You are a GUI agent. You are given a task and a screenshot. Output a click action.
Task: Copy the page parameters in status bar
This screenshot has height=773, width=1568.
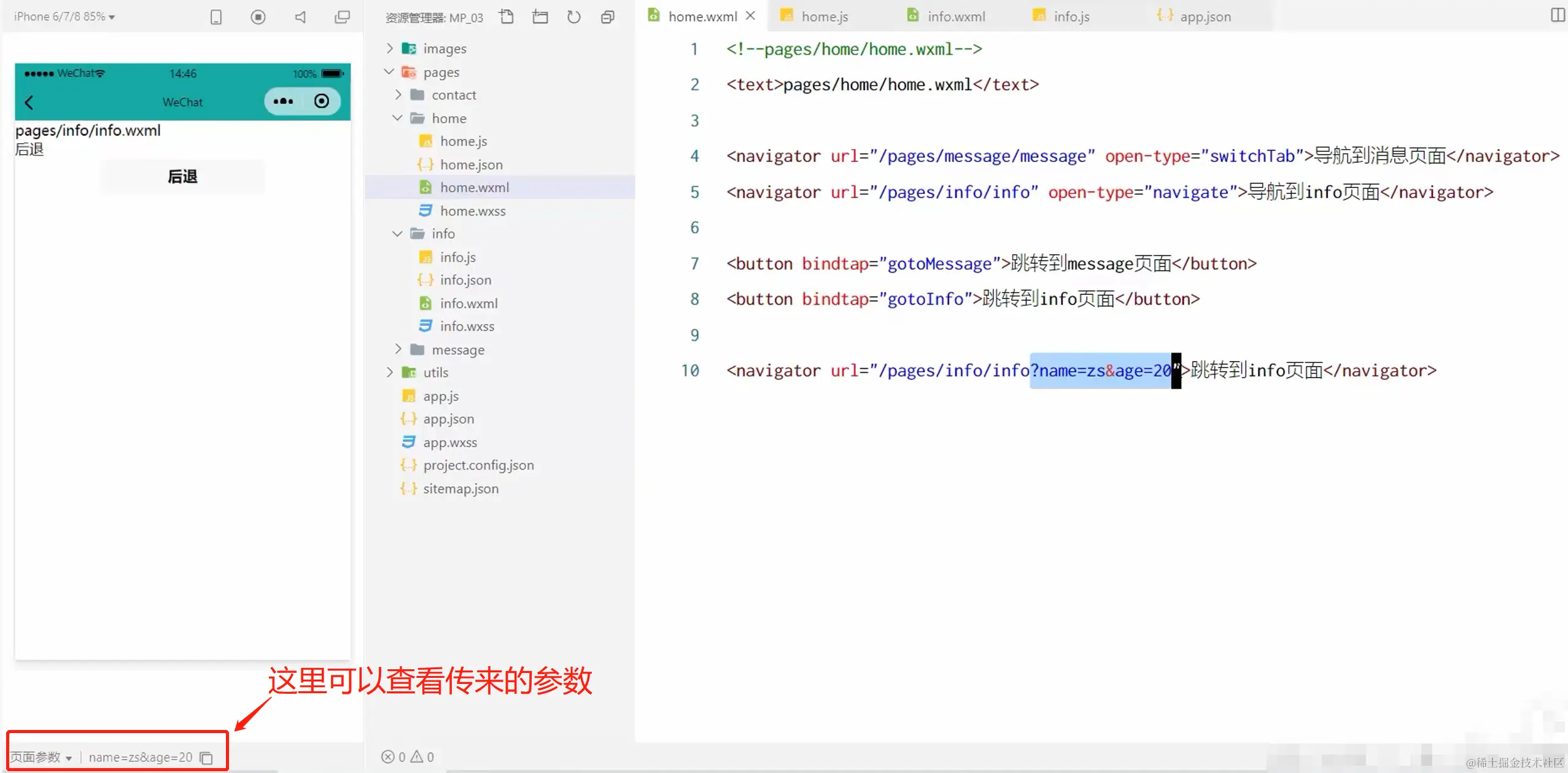click(207, 758)
